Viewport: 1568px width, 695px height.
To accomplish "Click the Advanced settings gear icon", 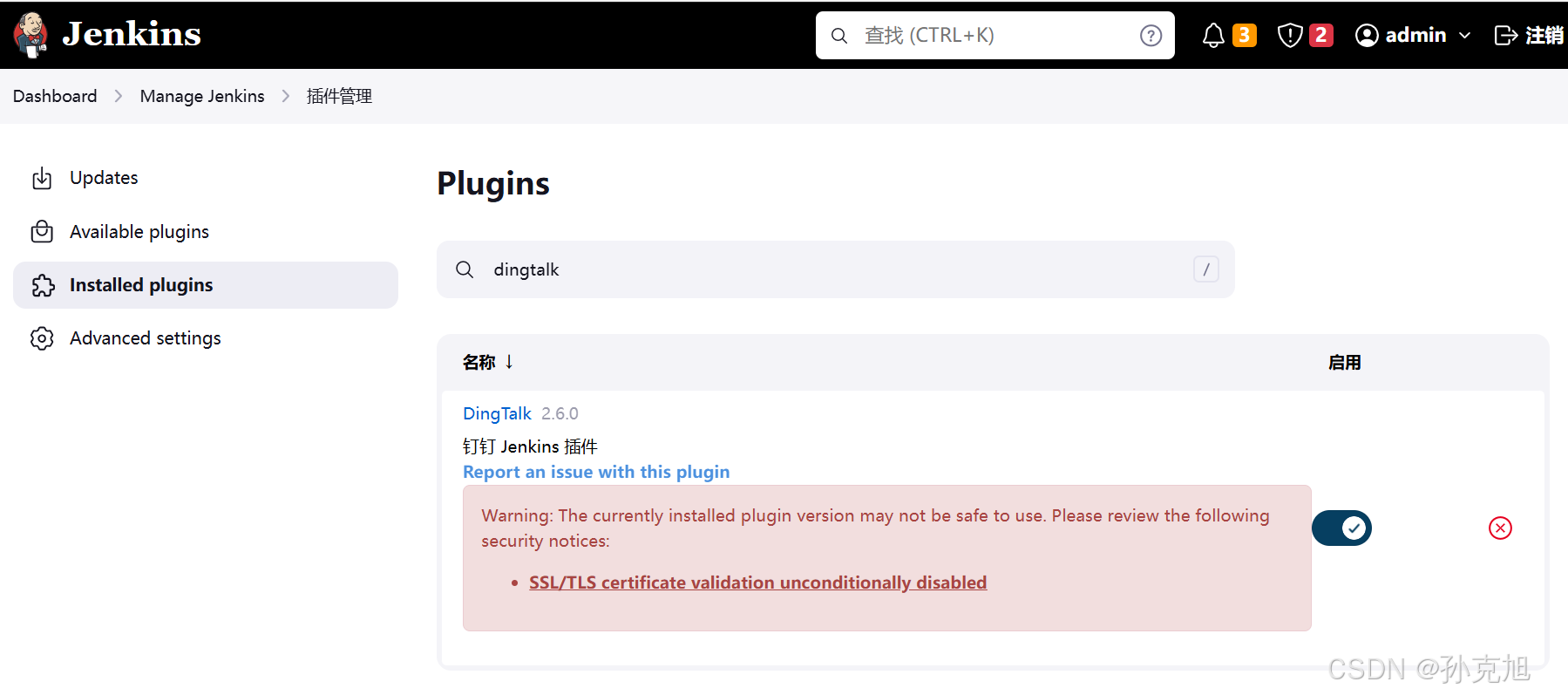I will 42,338.
